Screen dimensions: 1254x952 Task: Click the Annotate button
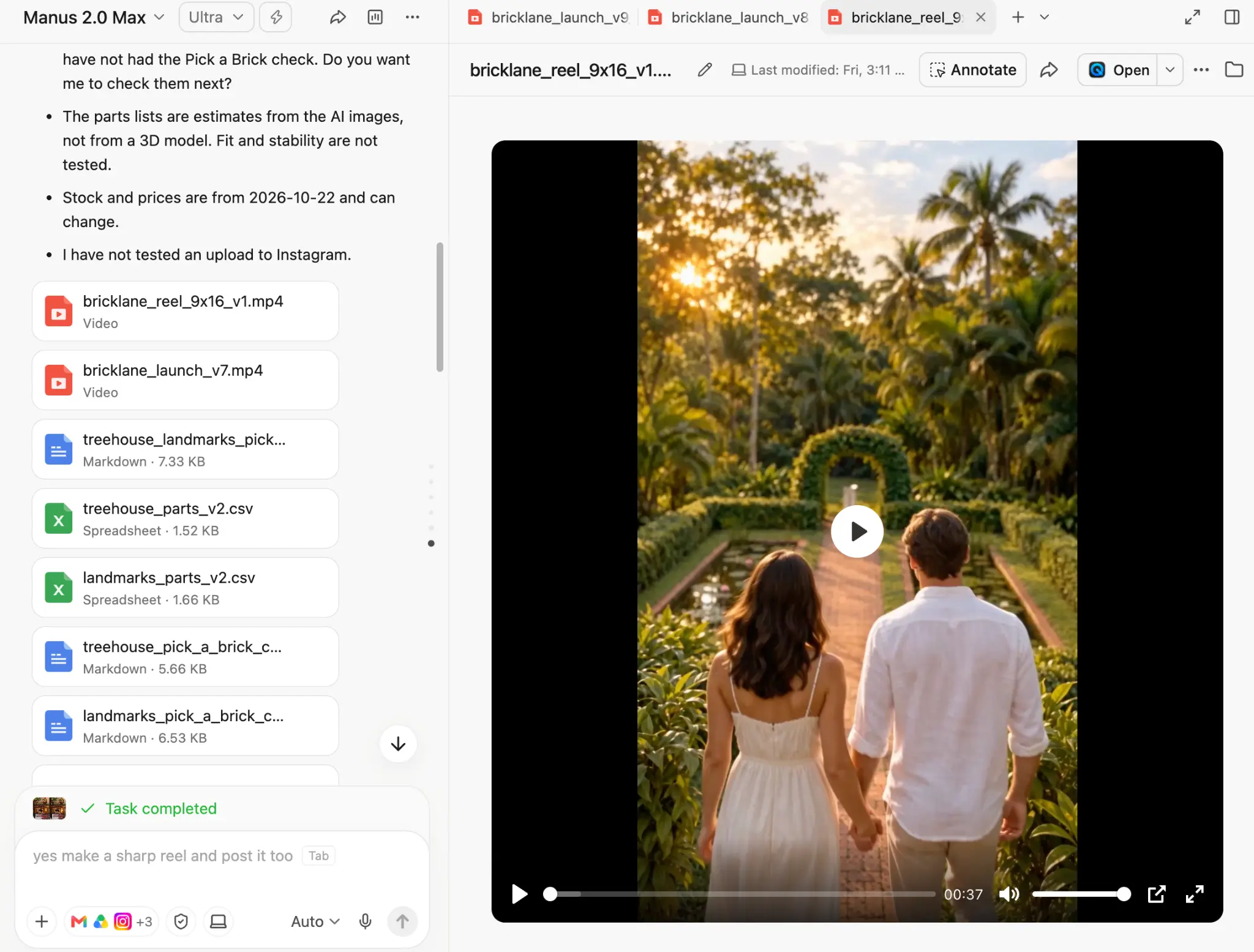[972, 70]
